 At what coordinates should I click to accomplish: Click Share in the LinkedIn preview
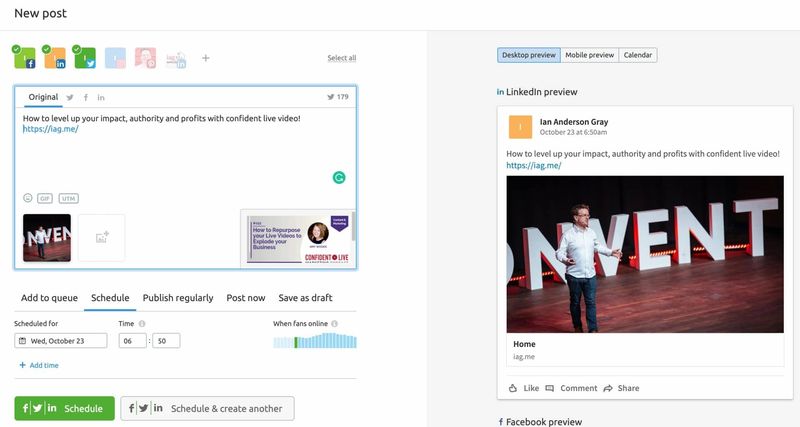tap(621, 388)
